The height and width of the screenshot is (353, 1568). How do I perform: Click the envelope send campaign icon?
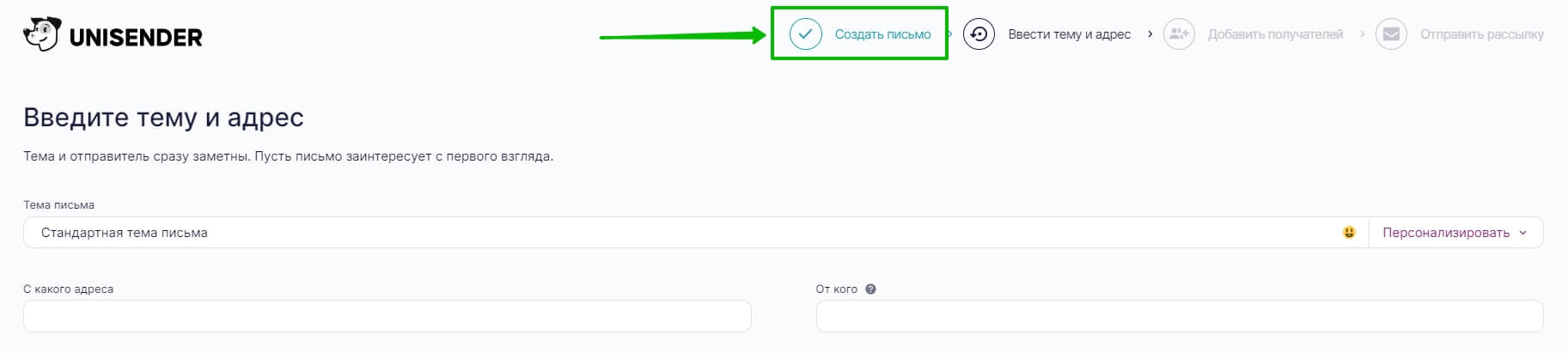click(1391, 34)
